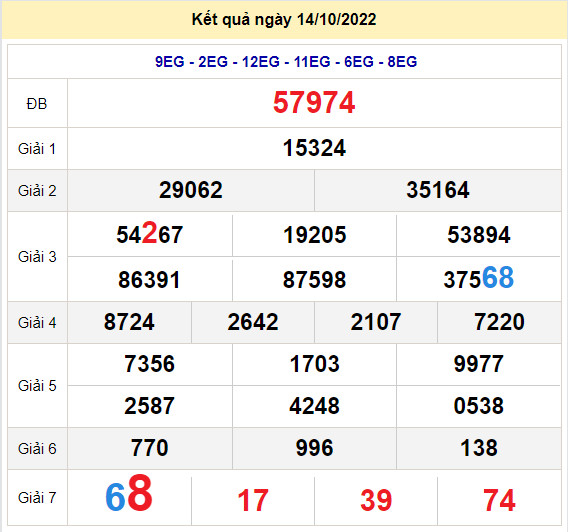568x532 pixels.
Task: Click Giải 3 number 37568
Action: [479, 278]
